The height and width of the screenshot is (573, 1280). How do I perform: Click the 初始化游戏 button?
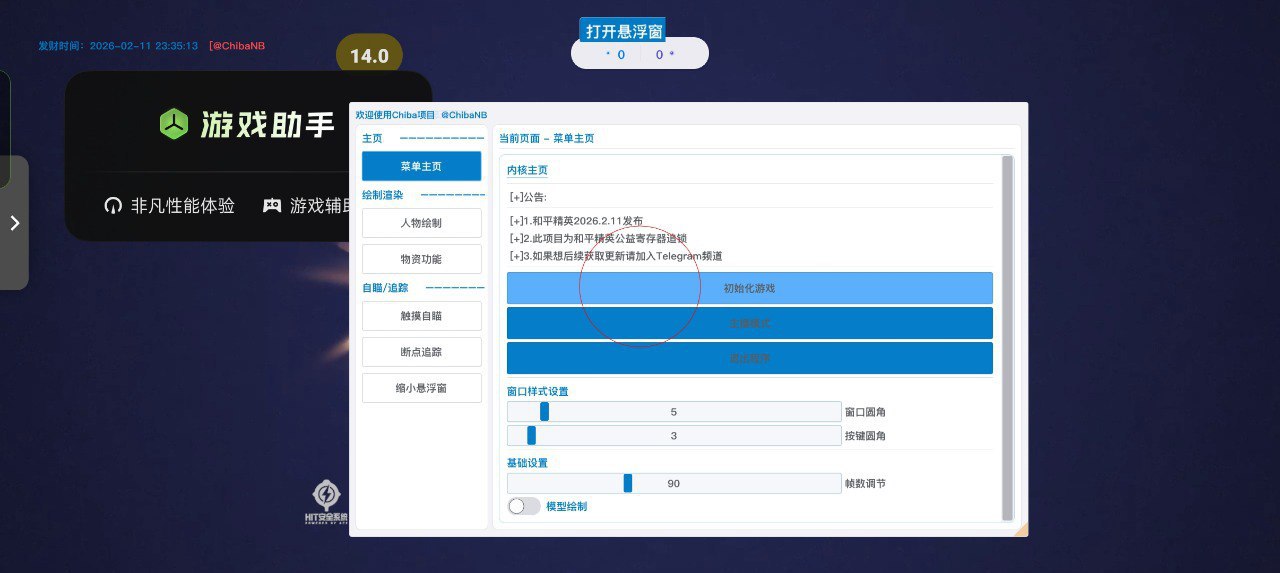tap(749, 288)
